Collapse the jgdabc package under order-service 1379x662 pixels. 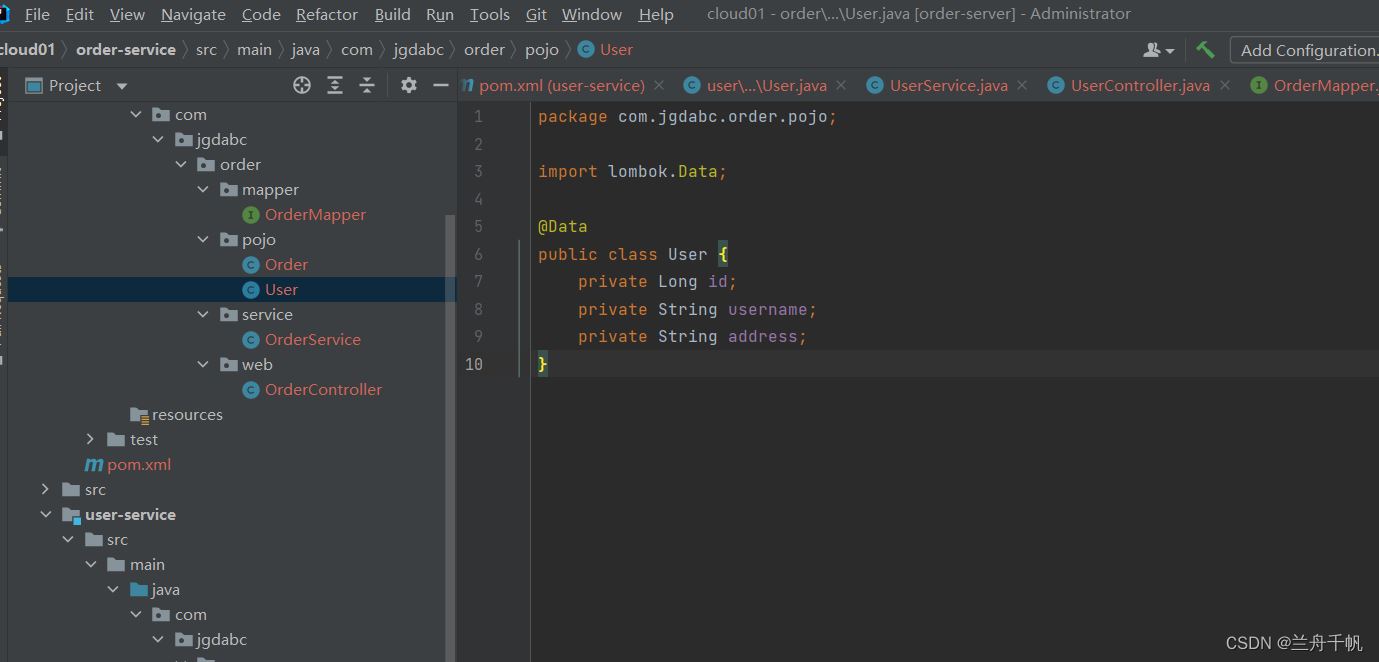tap(158, 139)
